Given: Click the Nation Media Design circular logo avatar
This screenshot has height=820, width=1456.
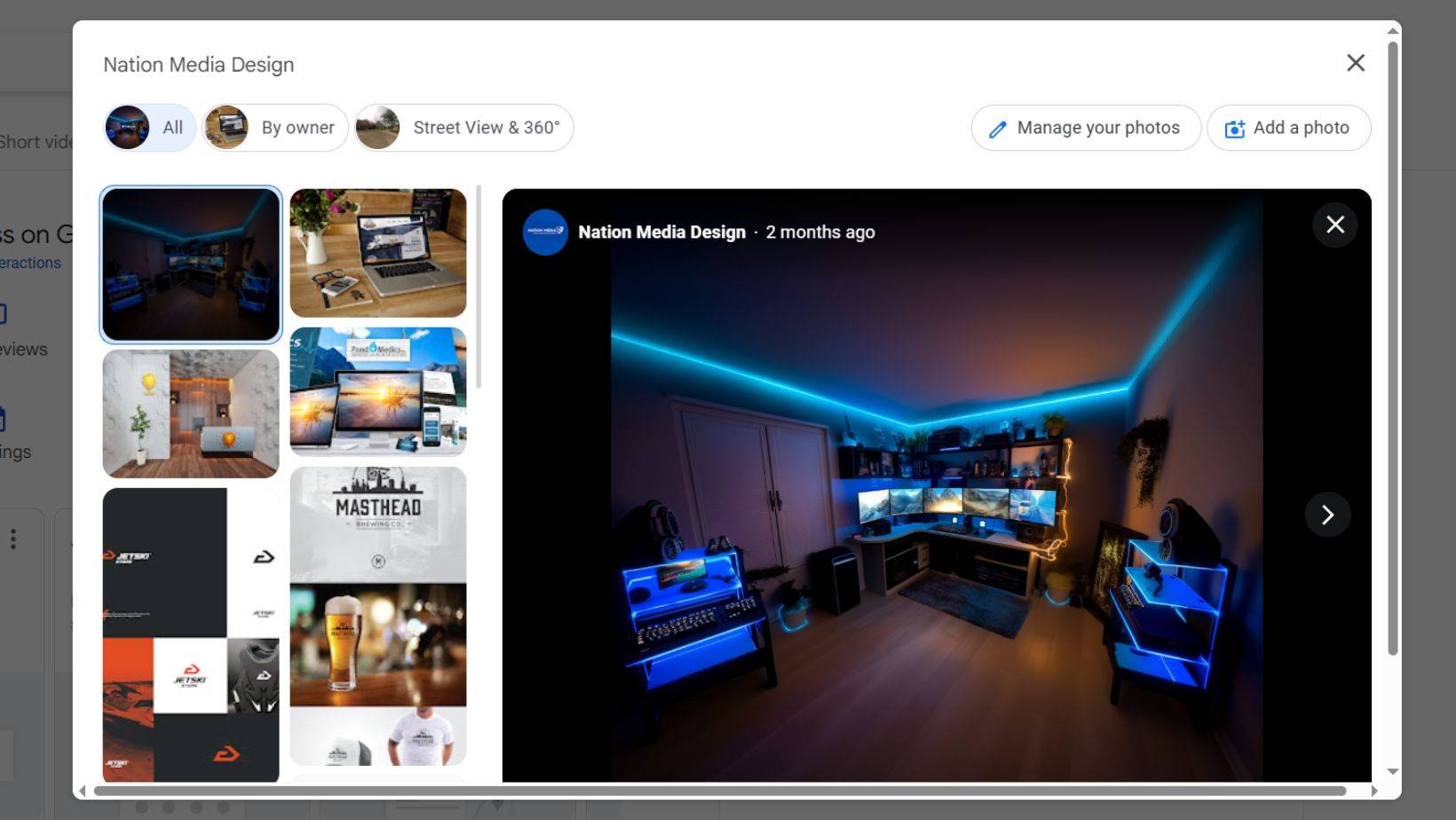Looking at the screenshot, I should point(545,233).
